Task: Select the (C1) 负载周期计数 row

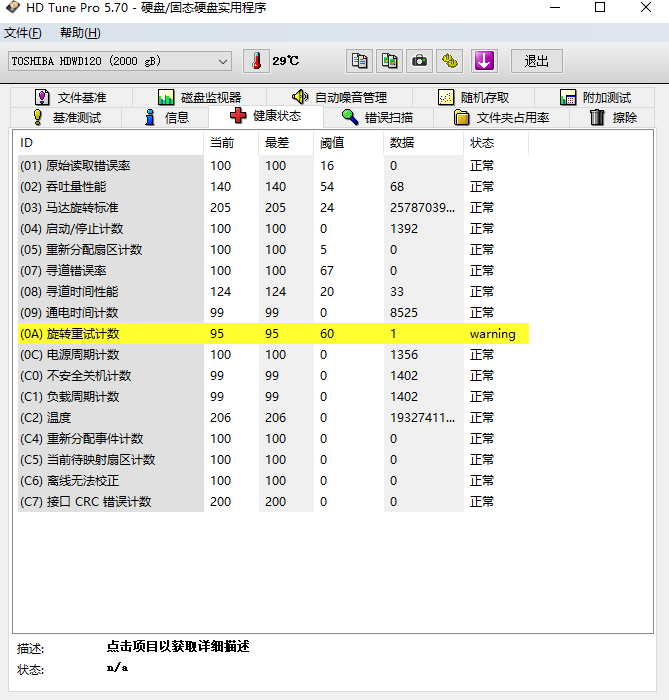Action: point(274,396)
